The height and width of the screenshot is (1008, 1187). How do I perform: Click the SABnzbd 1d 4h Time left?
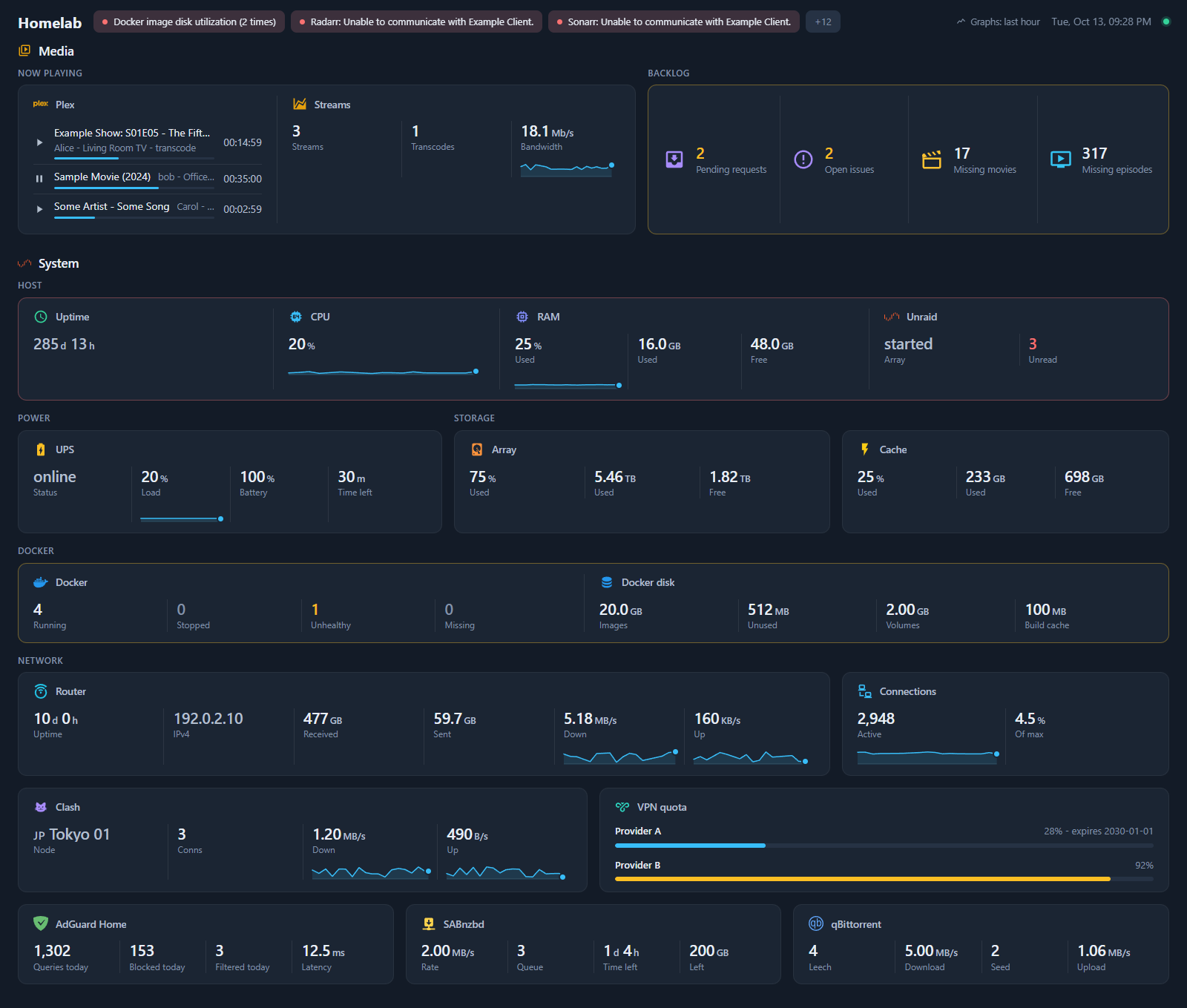tap(621, 950)
